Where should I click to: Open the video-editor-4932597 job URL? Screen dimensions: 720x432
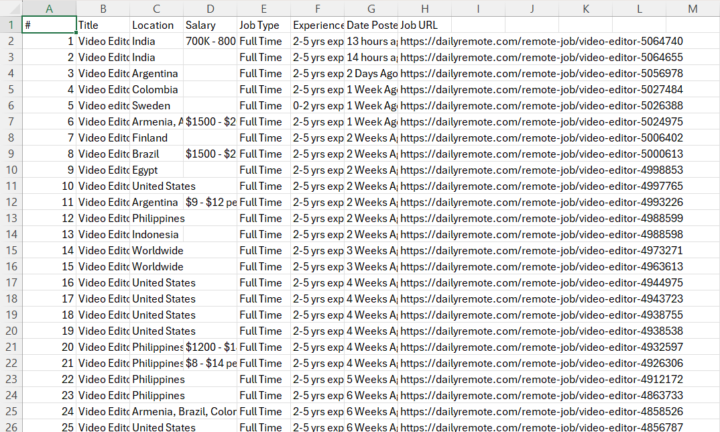pyautogui.click(x=541, y=347)
